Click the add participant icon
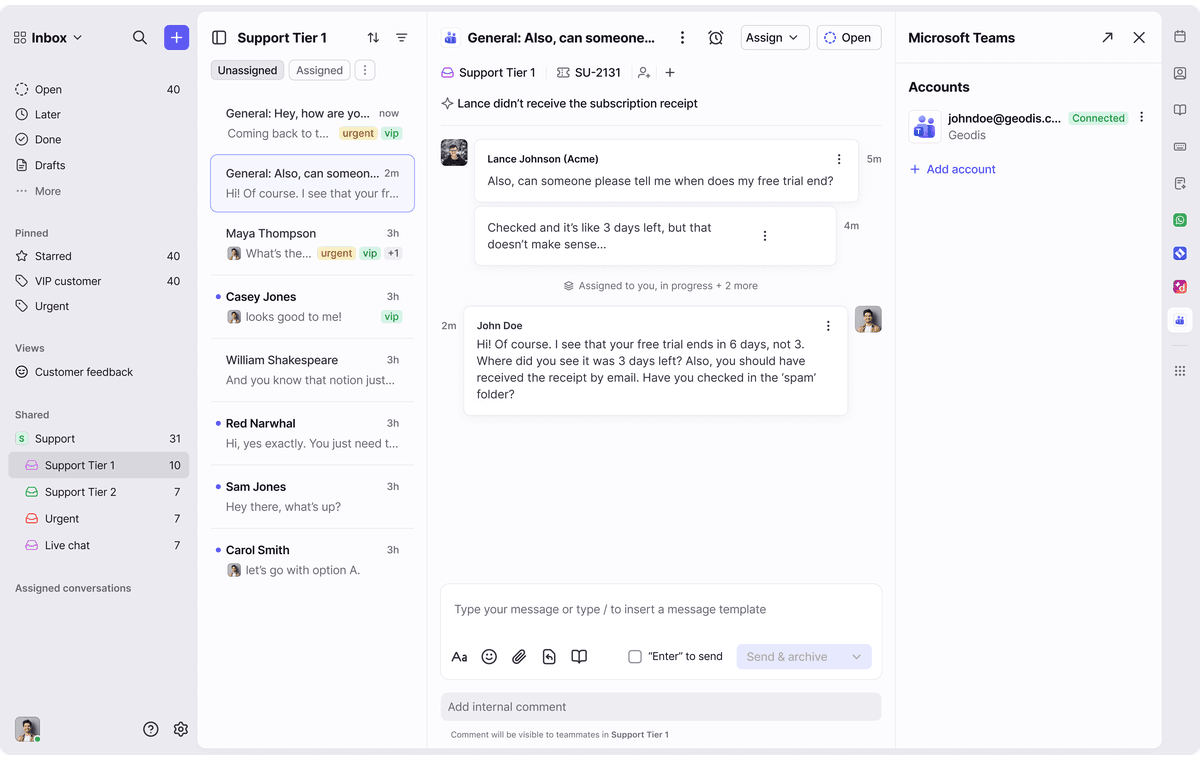 click(644, 73)
